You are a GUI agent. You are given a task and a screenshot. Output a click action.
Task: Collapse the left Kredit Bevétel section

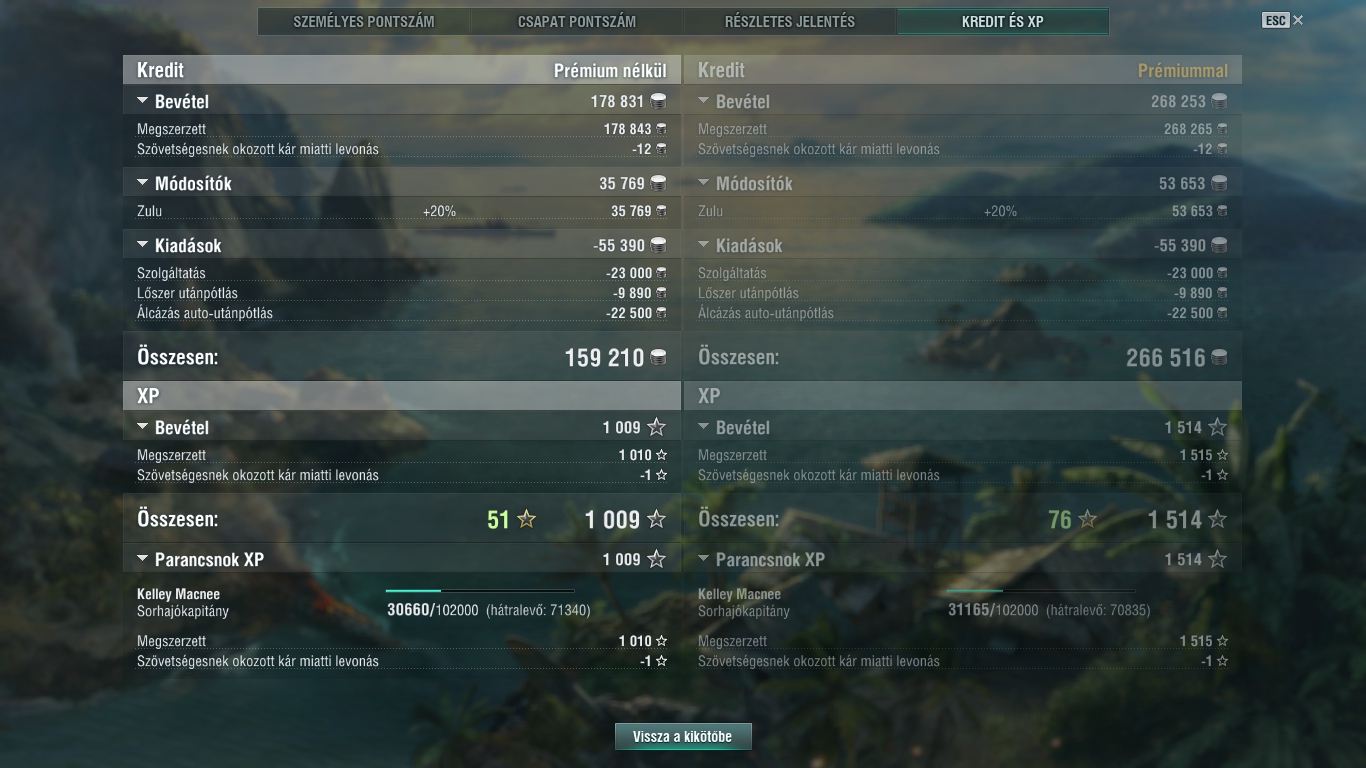(x=142, y=101)
